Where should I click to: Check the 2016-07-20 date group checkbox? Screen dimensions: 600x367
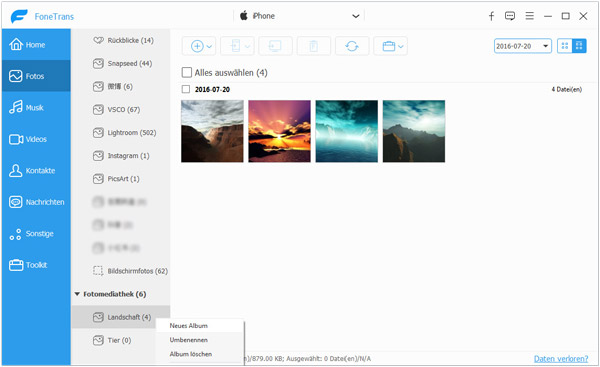click(186, 89)
